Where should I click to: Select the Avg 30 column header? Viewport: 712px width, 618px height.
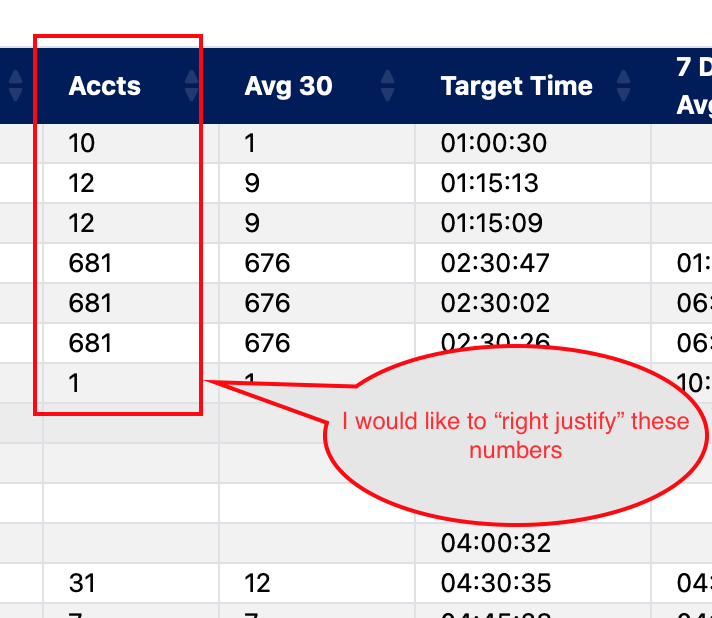tap(288, 86)
